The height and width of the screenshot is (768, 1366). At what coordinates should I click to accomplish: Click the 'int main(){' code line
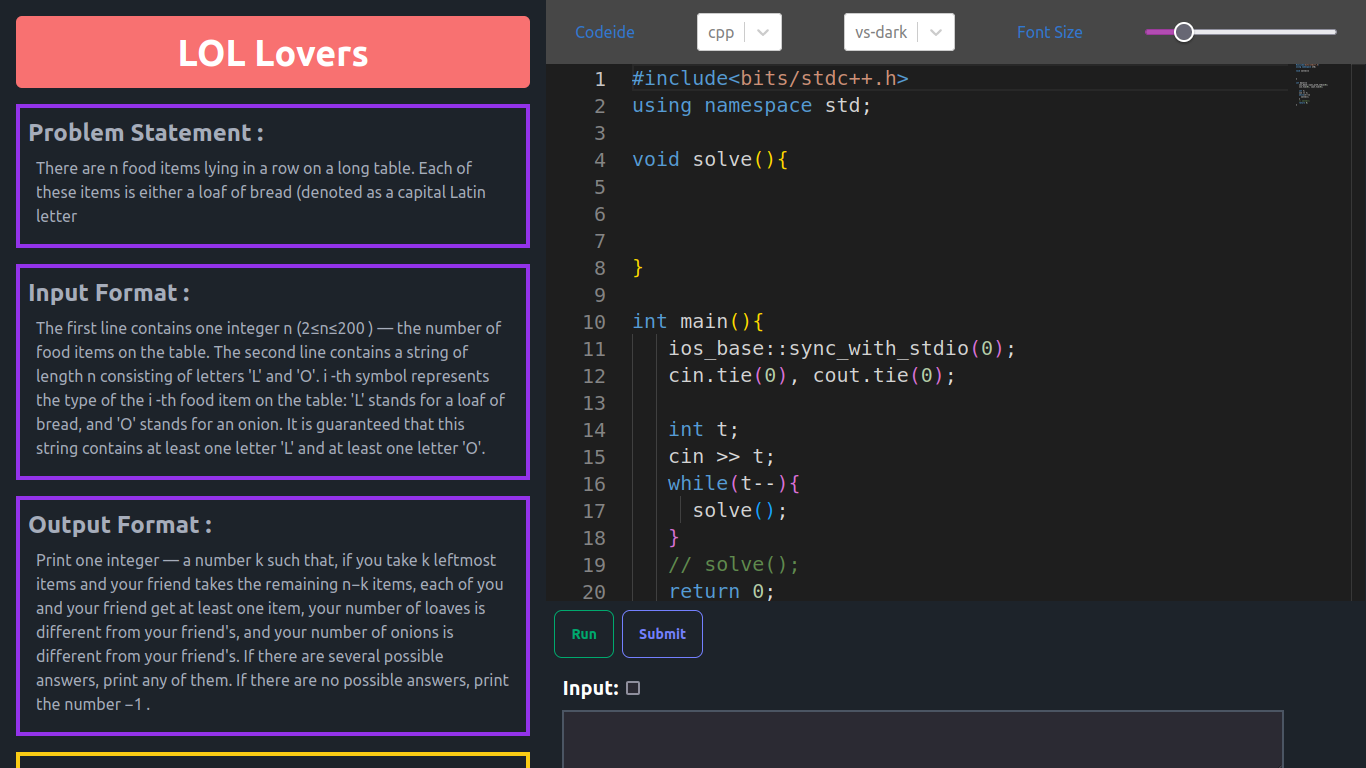(698, 322)
